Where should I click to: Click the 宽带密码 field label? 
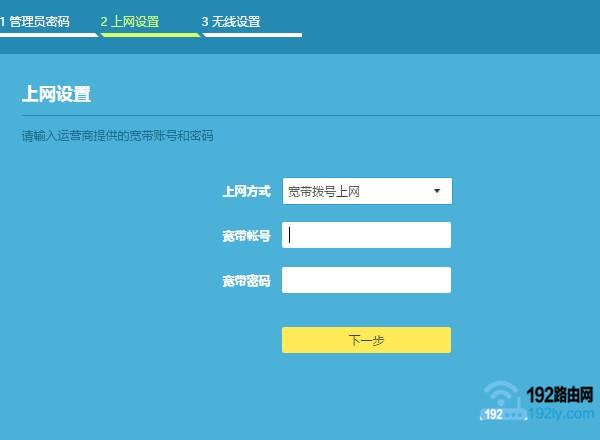pyautogui.click(x=246, y=281)
